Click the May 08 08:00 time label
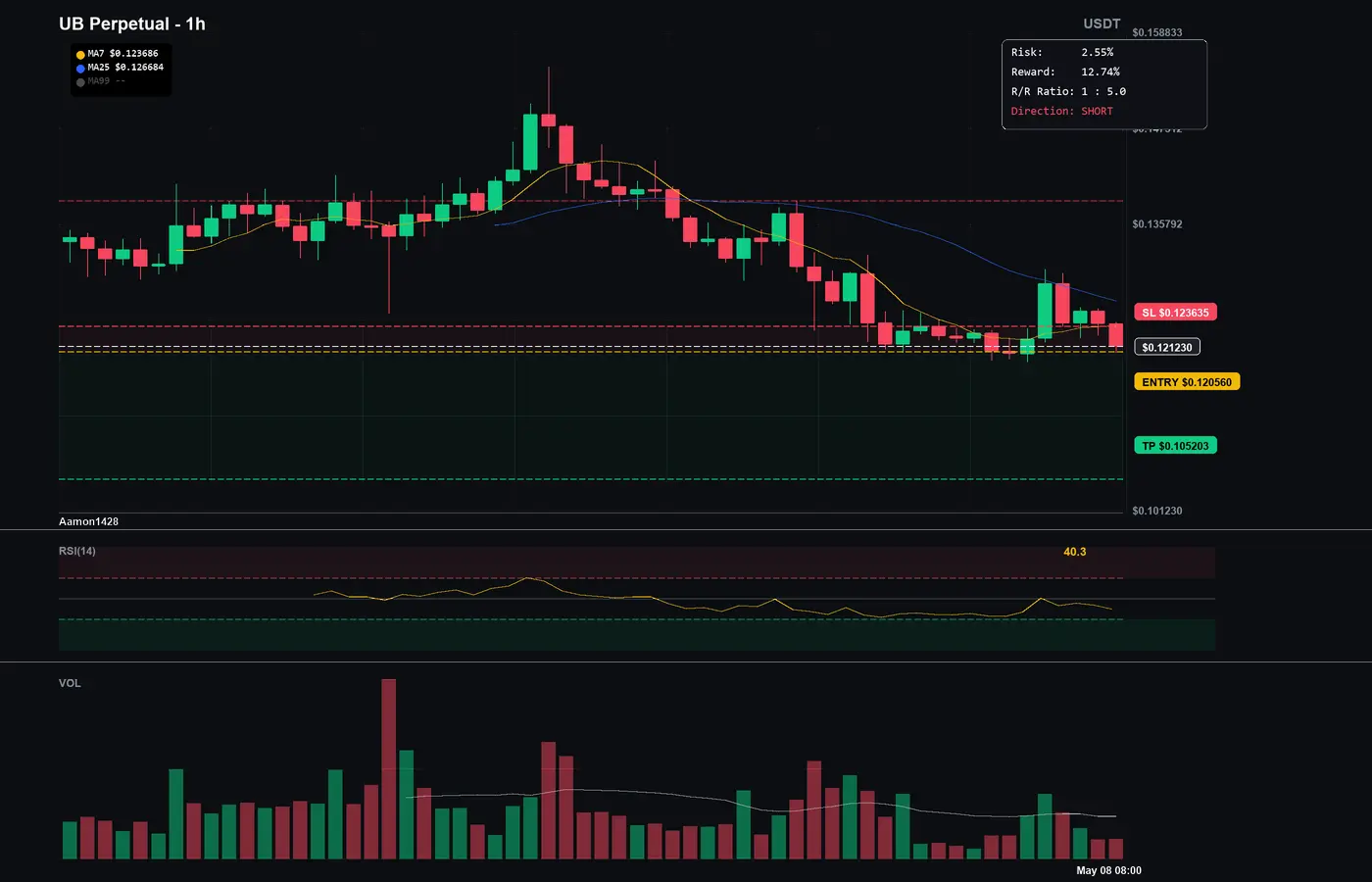The height and width of the screenshot is (882, 1372). pyautogui.click(x=1108, y=870)
